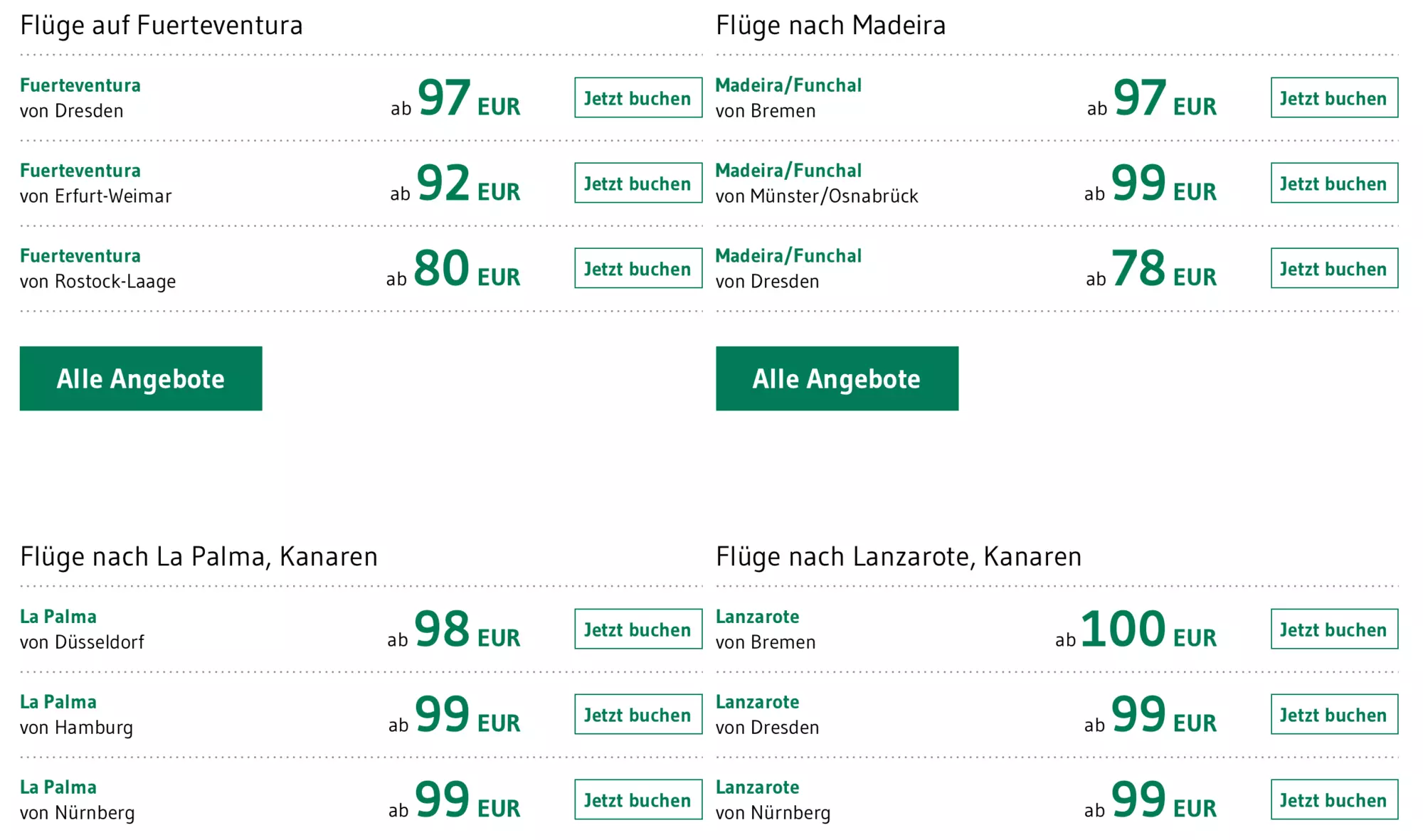Open the Fuerteventura link for Dresden departure
1423x840 pixels.
(x=80, y=85)
